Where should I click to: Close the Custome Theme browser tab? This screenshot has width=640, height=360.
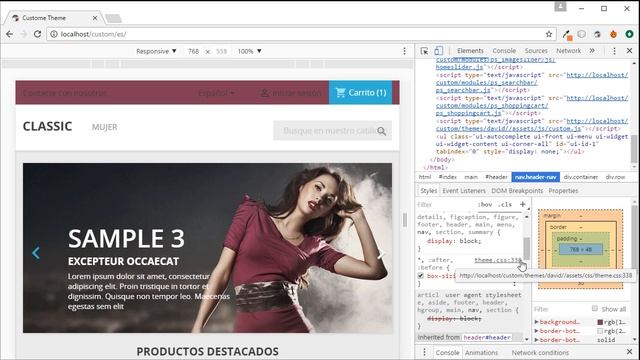95,18
